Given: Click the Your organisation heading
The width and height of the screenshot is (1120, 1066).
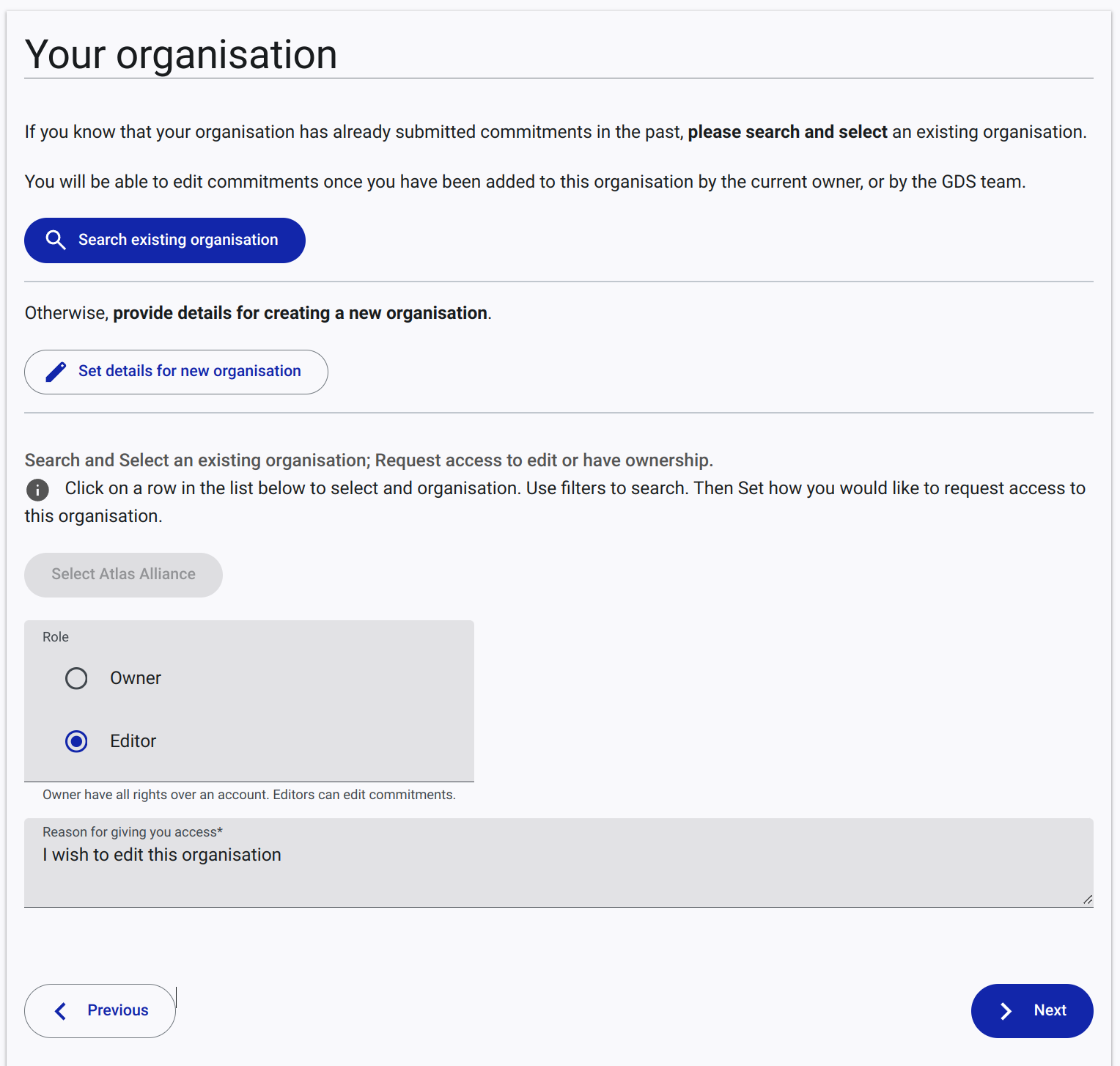Looking at the screenshot, I should (181, 54).
